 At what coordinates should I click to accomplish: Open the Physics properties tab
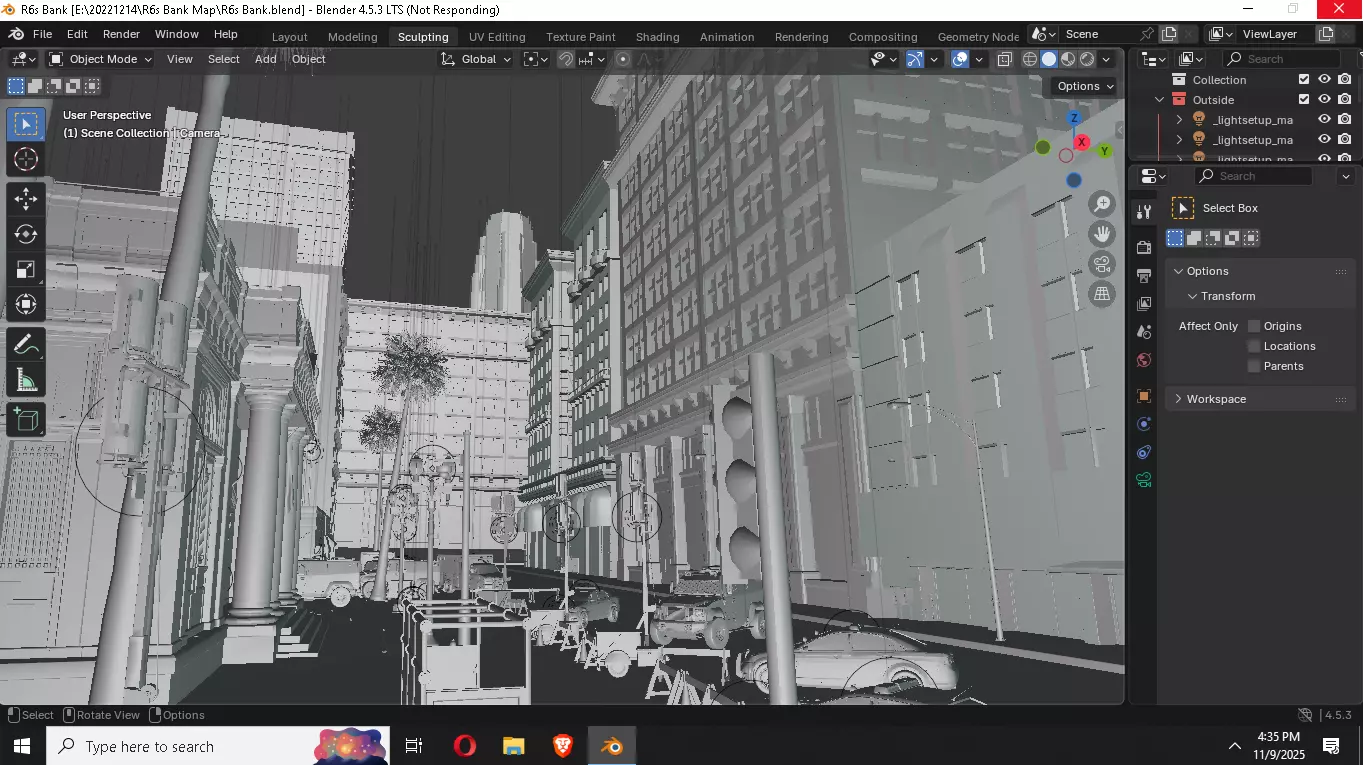coord(1145,424)
